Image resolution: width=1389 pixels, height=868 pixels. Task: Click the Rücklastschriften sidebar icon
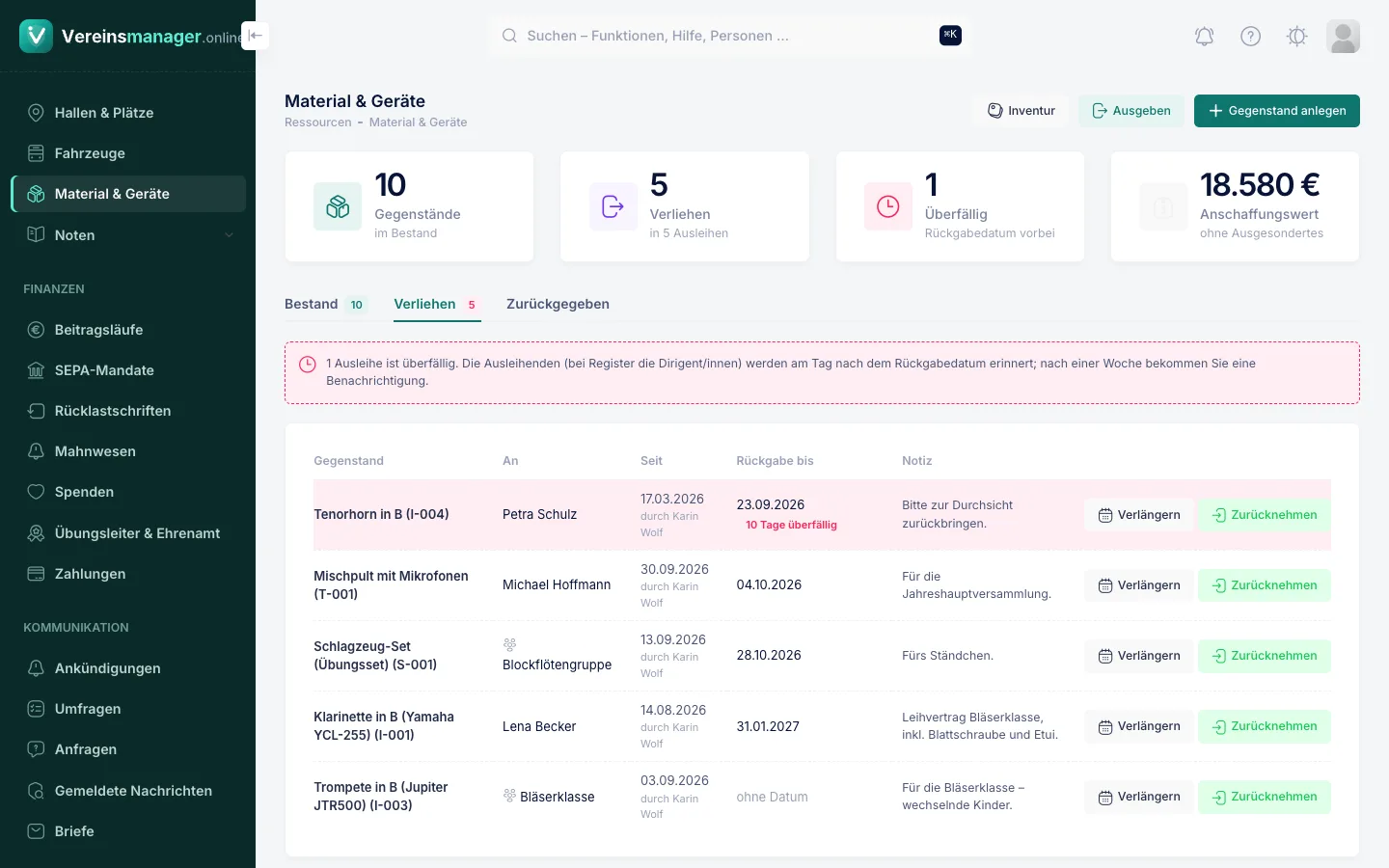point(36,411)
